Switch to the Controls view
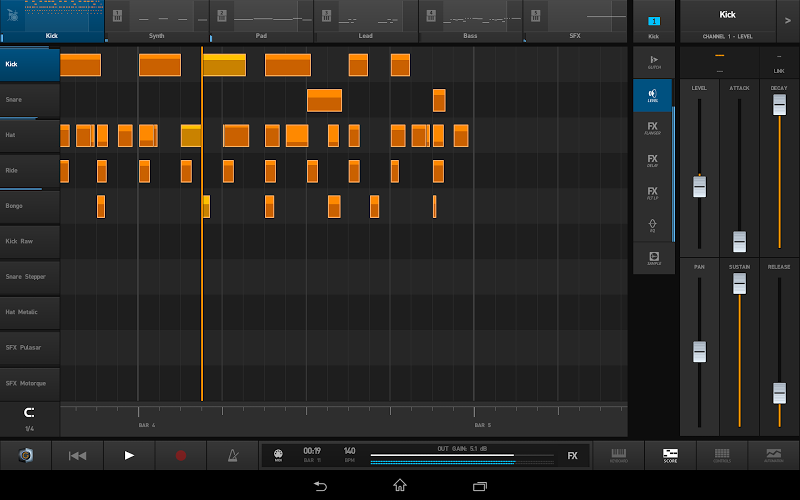This screenshot has height=500, width=800. [722, 455]
